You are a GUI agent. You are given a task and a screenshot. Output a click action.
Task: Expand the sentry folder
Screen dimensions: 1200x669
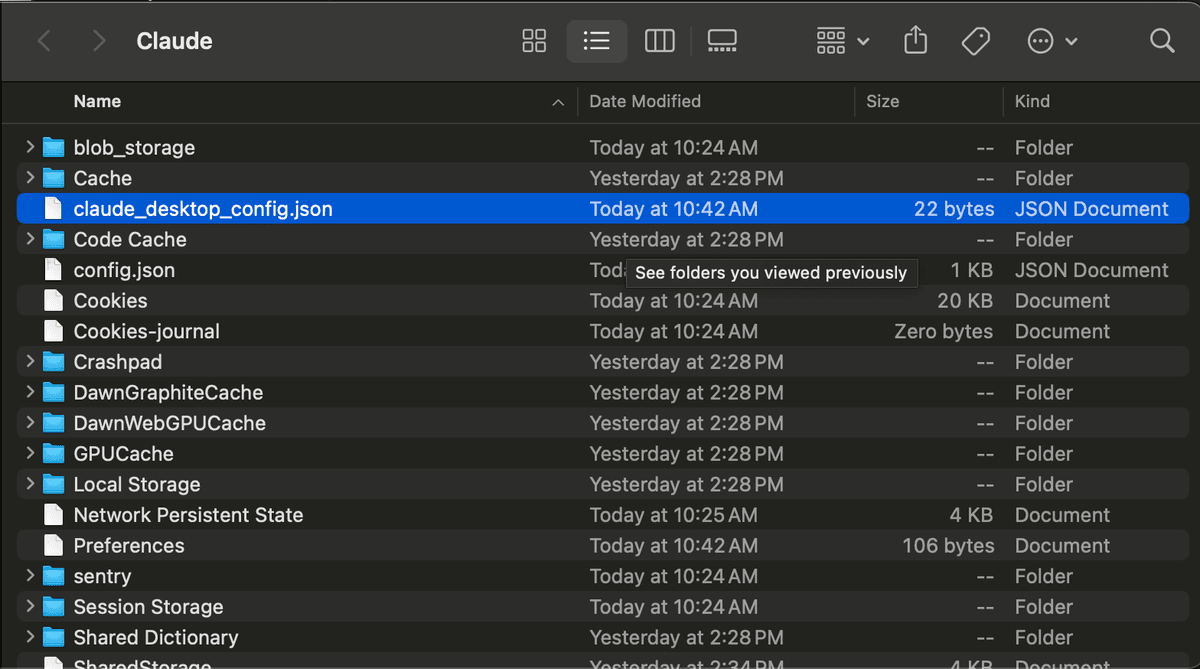tap(30, 576)
